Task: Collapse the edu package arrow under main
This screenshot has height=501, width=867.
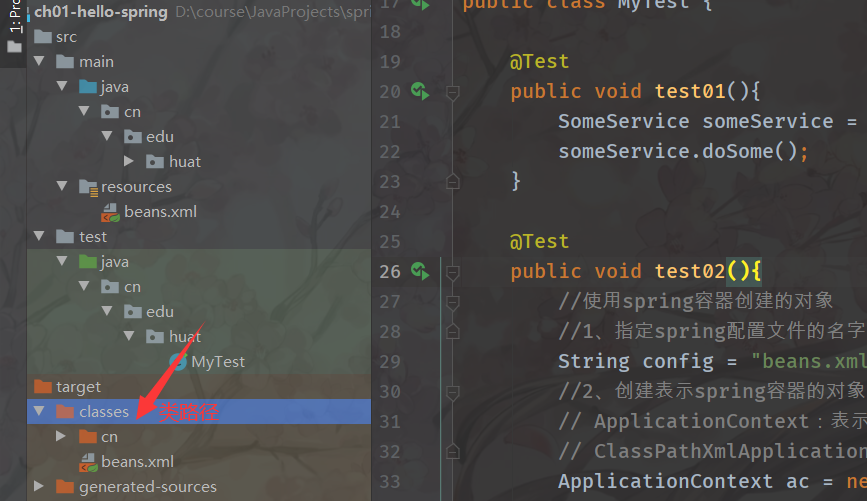Action: tap(107, 136)
